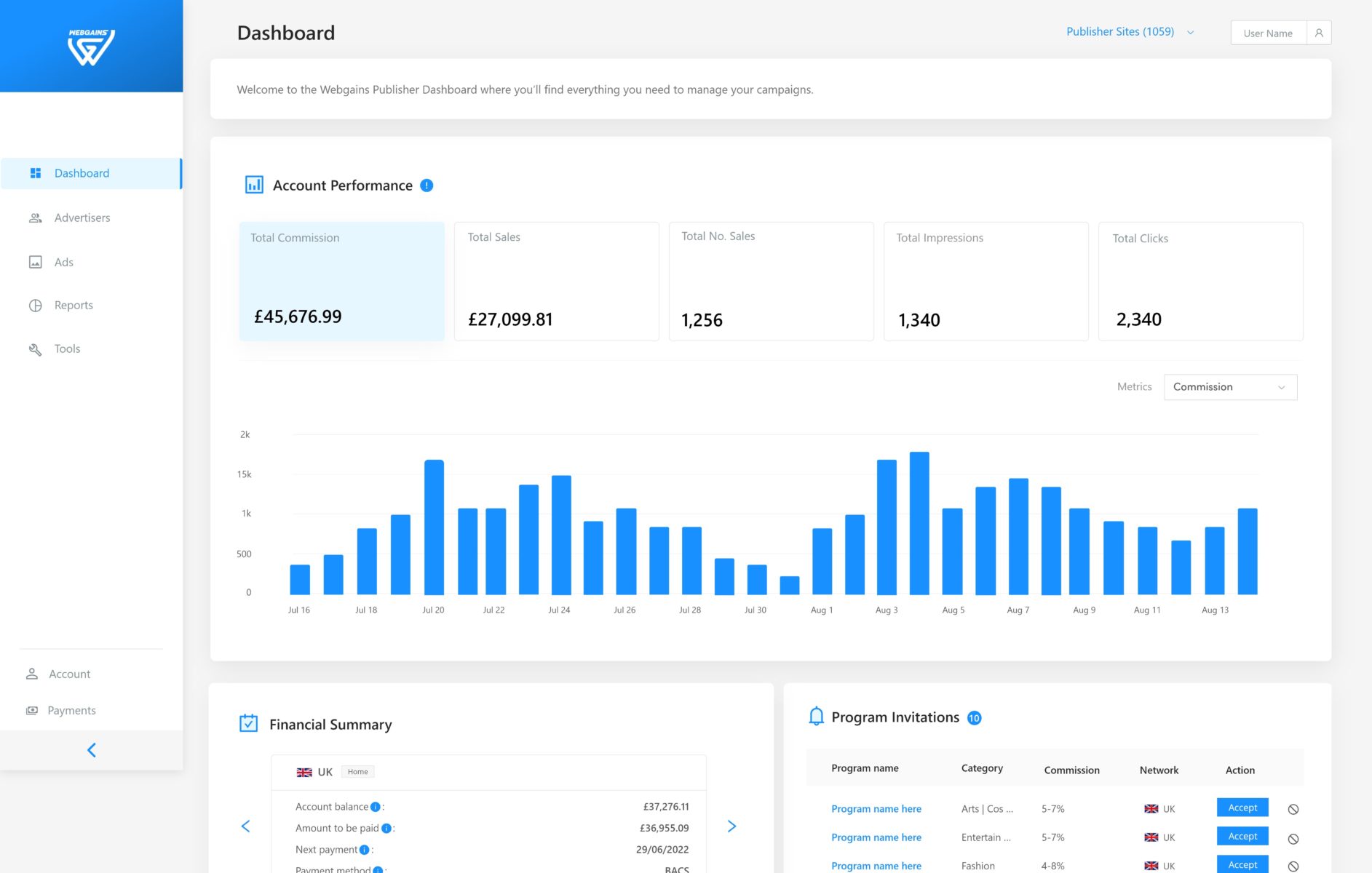Click the Payment method info toggle
Screen dimensions: 1372x873
[x=377, y=869]
